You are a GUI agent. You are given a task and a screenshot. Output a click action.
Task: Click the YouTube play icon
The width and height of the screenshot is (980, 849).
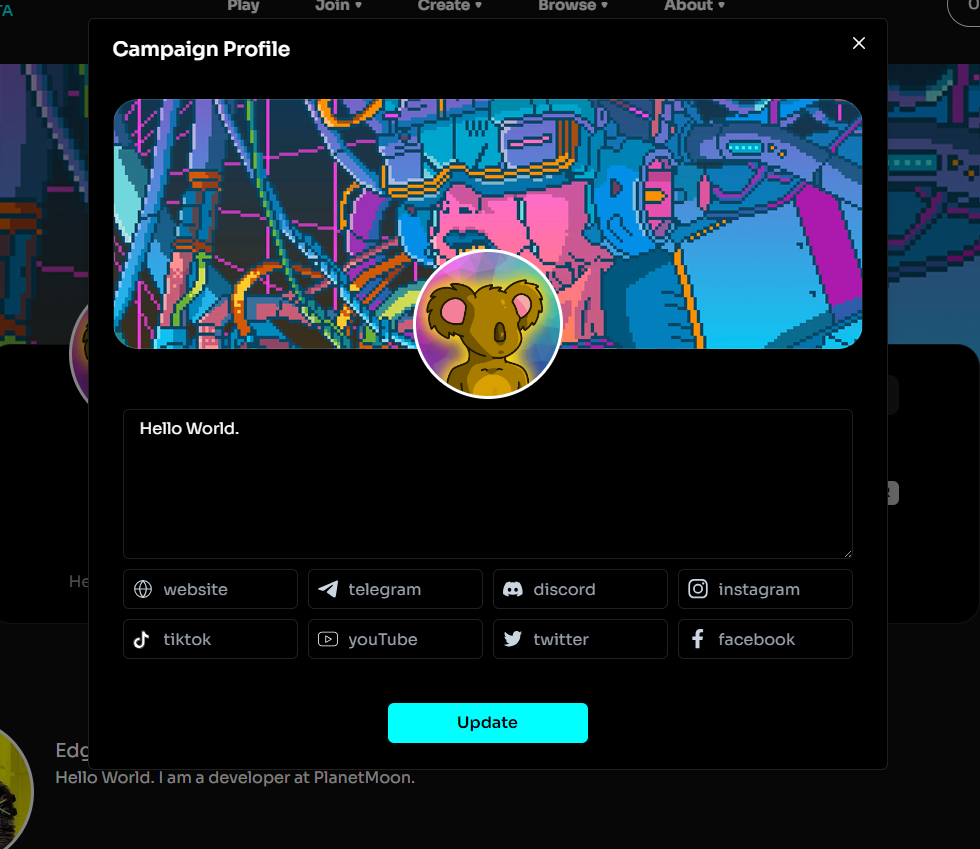click(328, 639)
